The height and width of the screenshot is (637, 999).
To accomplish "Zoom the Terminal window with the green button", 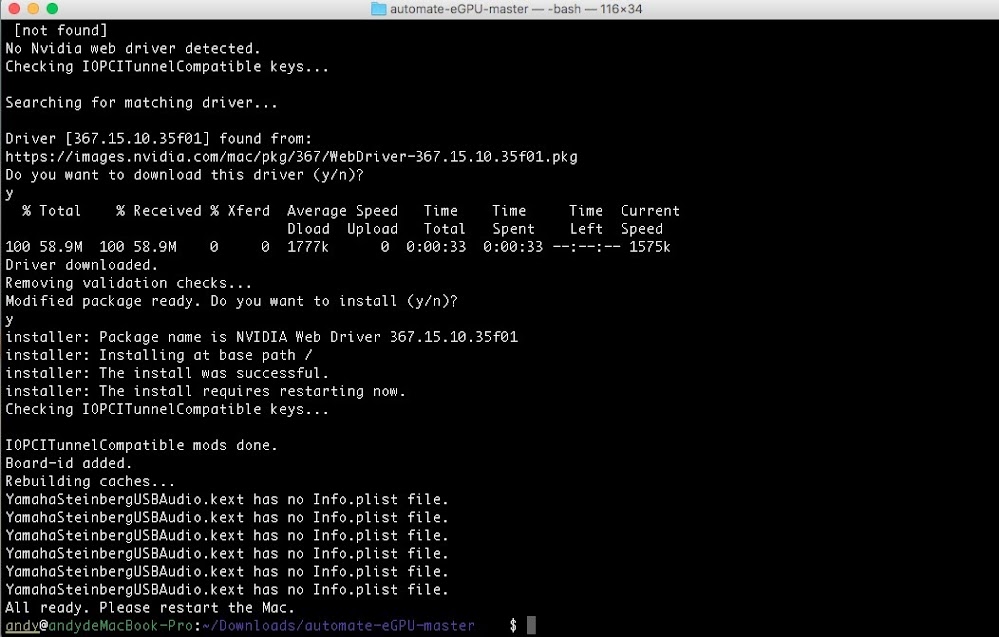I will (x=52, y=8).
